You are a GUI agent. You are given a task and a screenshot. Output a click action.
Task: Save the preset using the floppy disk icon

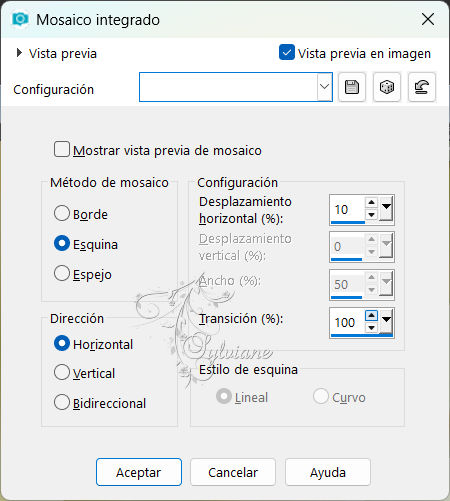point(352,87)
